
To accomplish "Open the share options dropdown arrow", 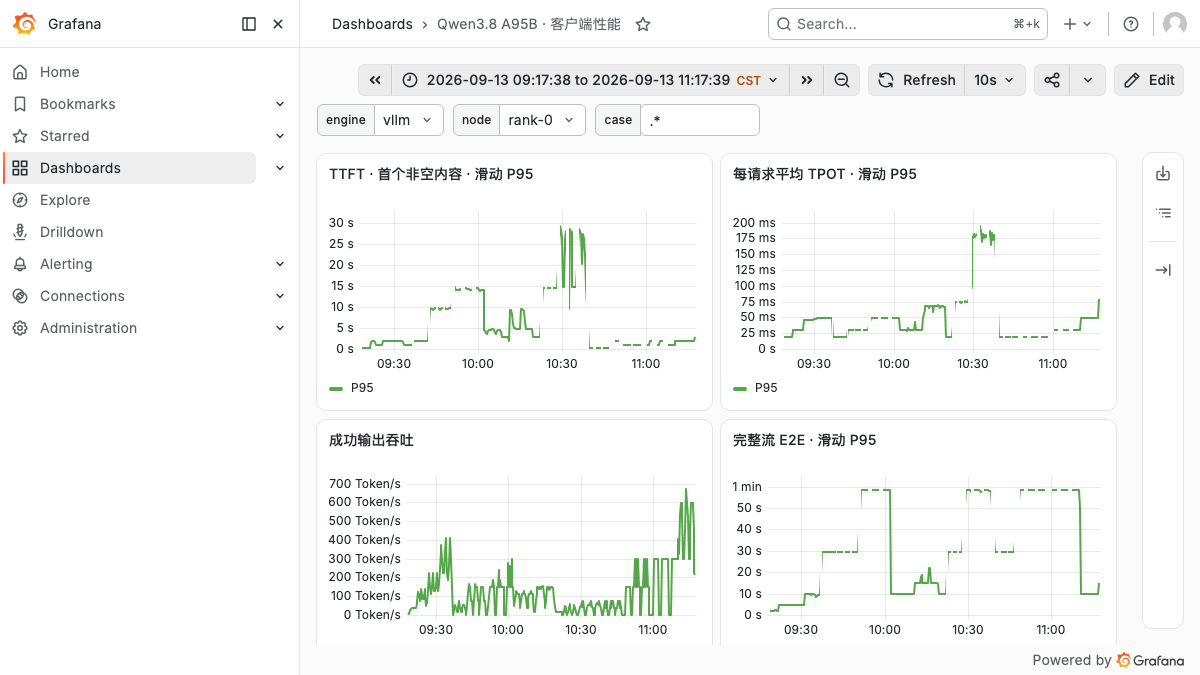I will point(1088,80).
